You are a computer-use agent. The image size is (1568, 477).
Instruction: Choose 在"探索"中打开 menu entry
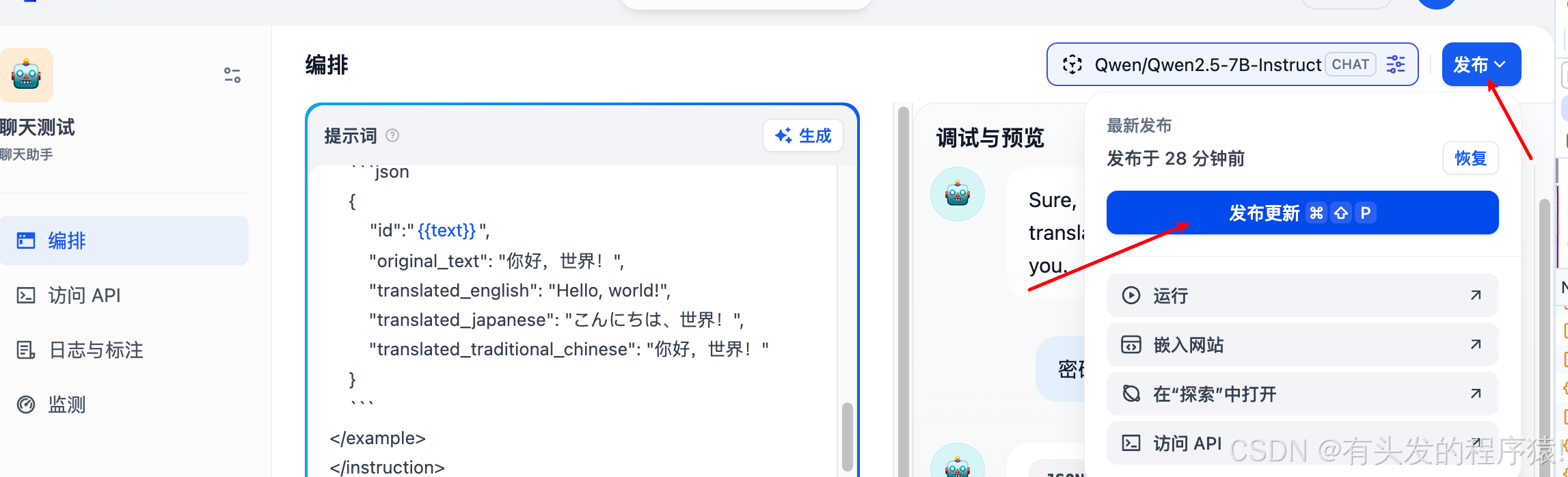point(1303,394)
